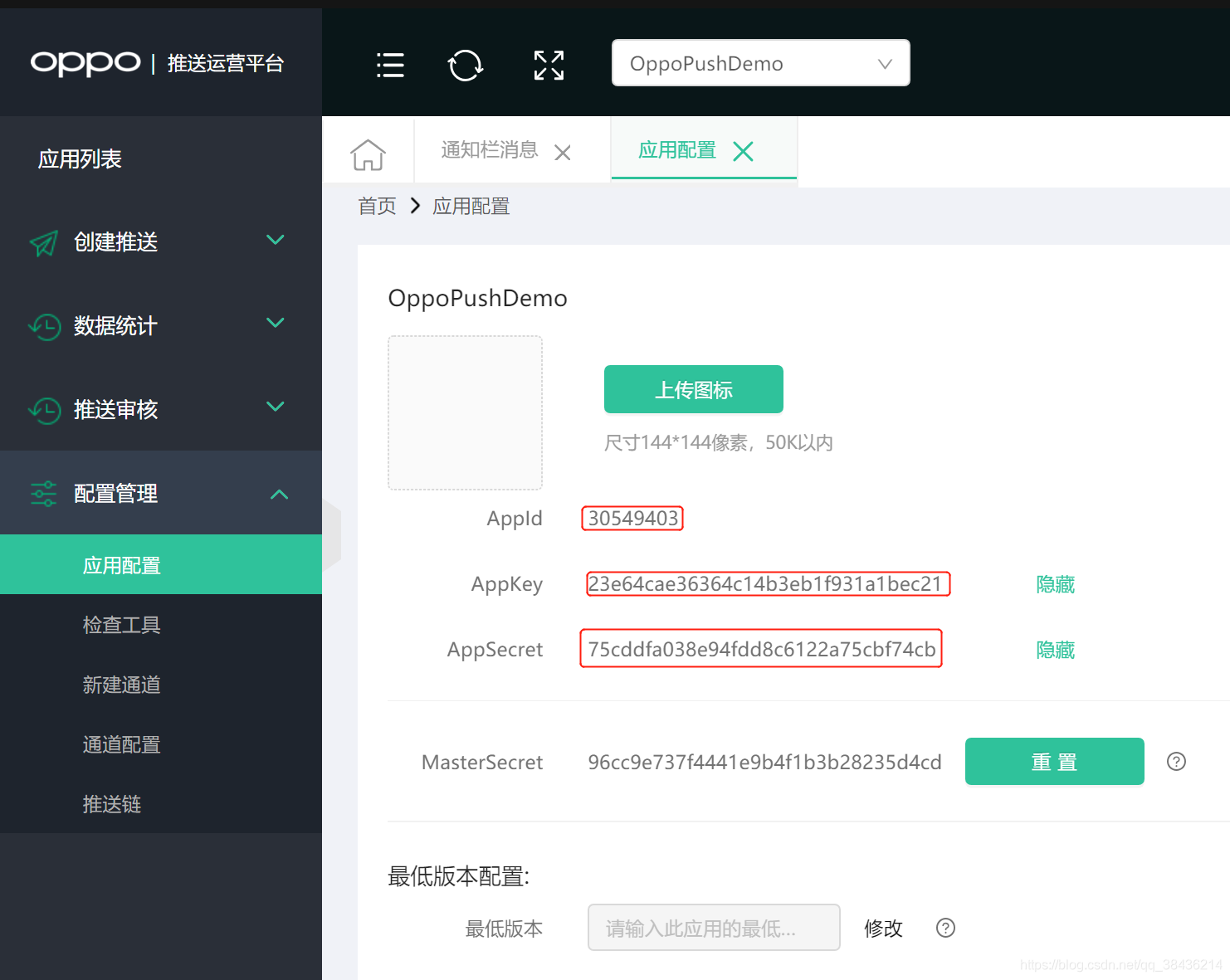Viewport: 1230px width, 980px height.
Task: Click the 最低版本配置 section label
Action: tap(459, 875)
